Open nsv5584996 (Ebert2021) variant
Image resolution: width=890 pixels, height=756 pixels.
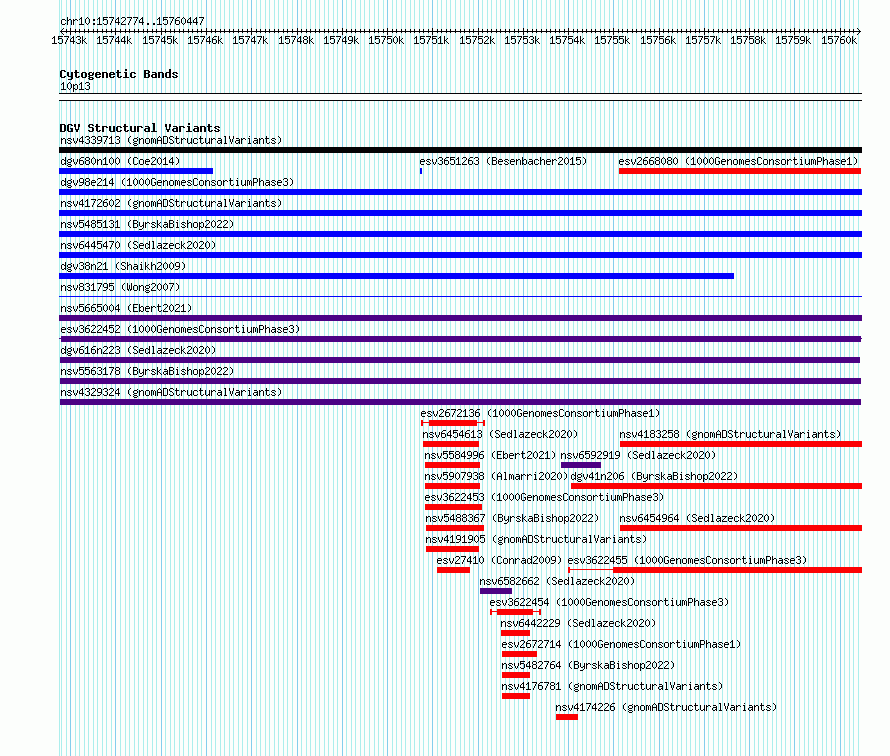pos(490,455)
